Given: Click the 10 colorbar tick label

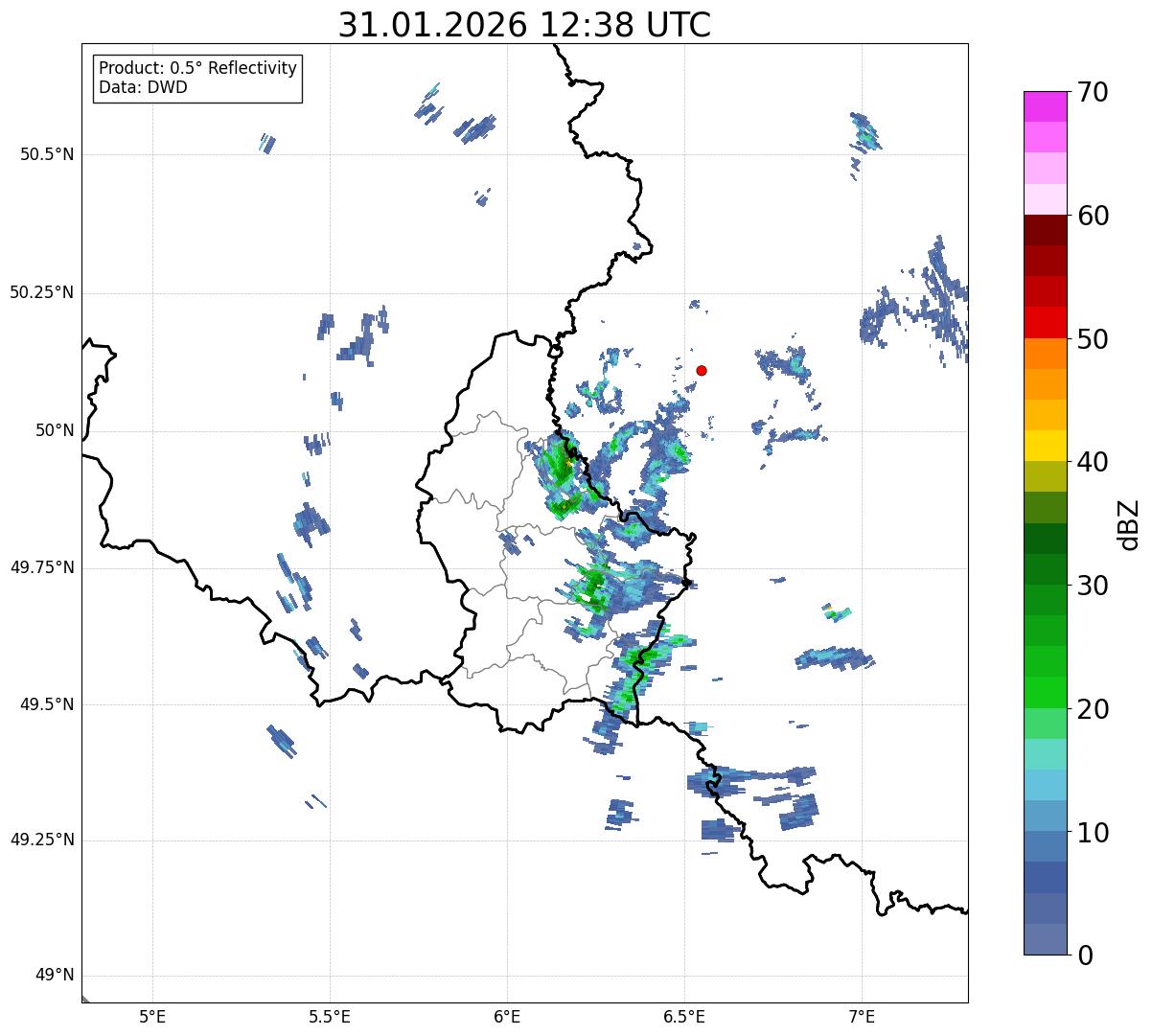Looking at the screenshot, I should (x=1093, y=832).
